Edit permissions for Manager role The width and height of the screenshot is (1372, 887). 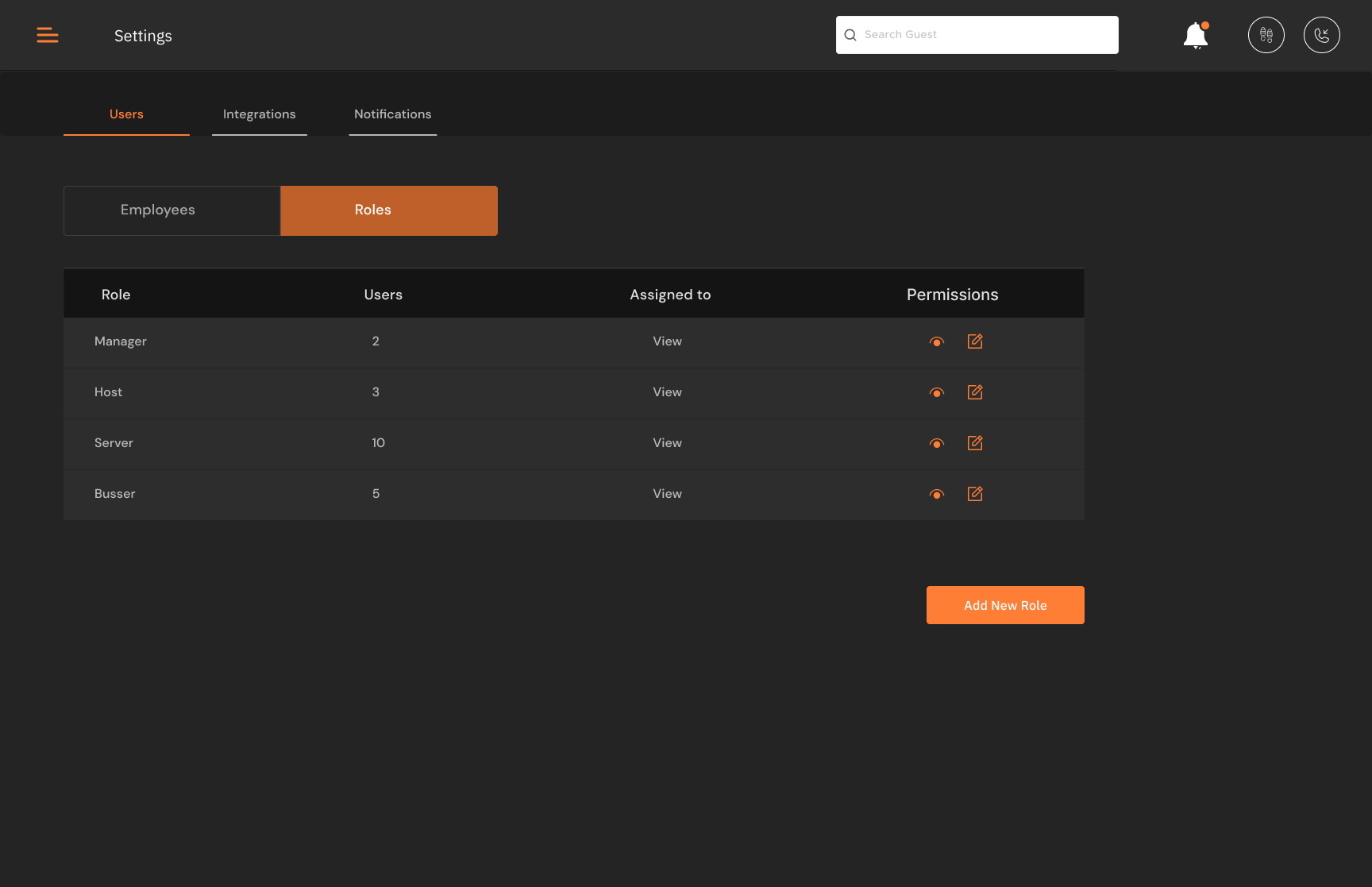pyautogui.click(x=975, y=341)
